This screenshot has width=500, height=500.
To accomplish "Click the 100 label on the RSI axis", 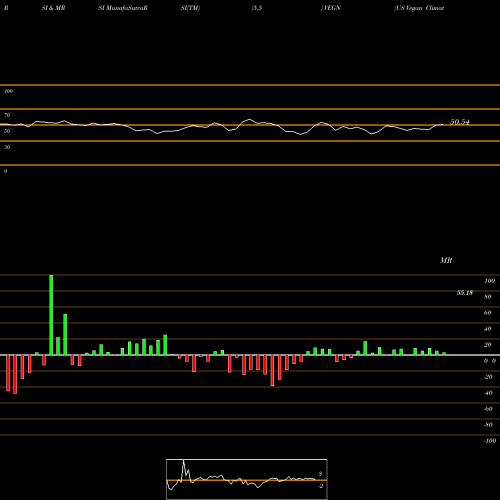I will click(9, 91).
